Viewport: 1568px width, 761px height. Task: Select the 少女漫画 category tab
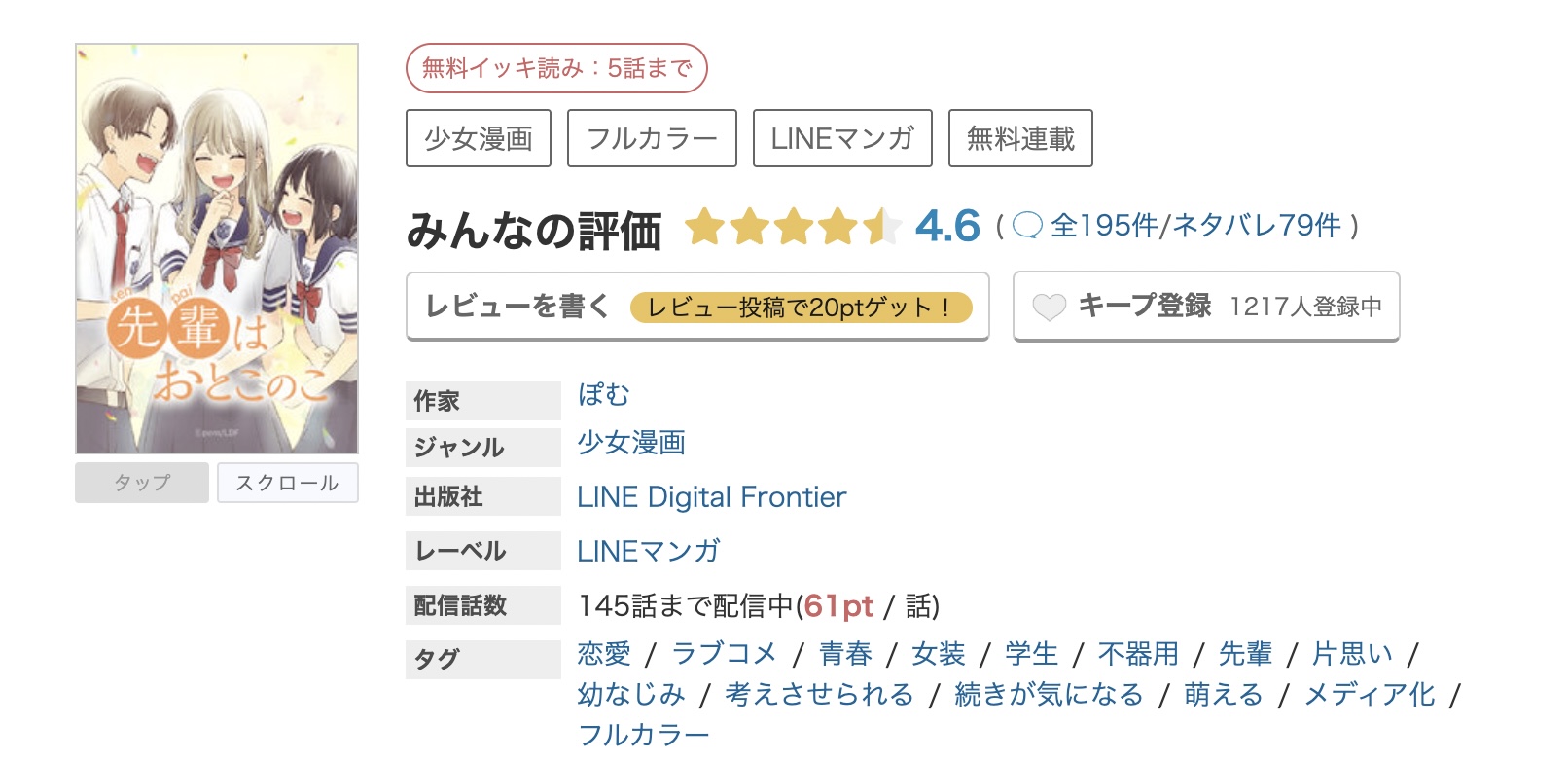[x=478, y=138]
